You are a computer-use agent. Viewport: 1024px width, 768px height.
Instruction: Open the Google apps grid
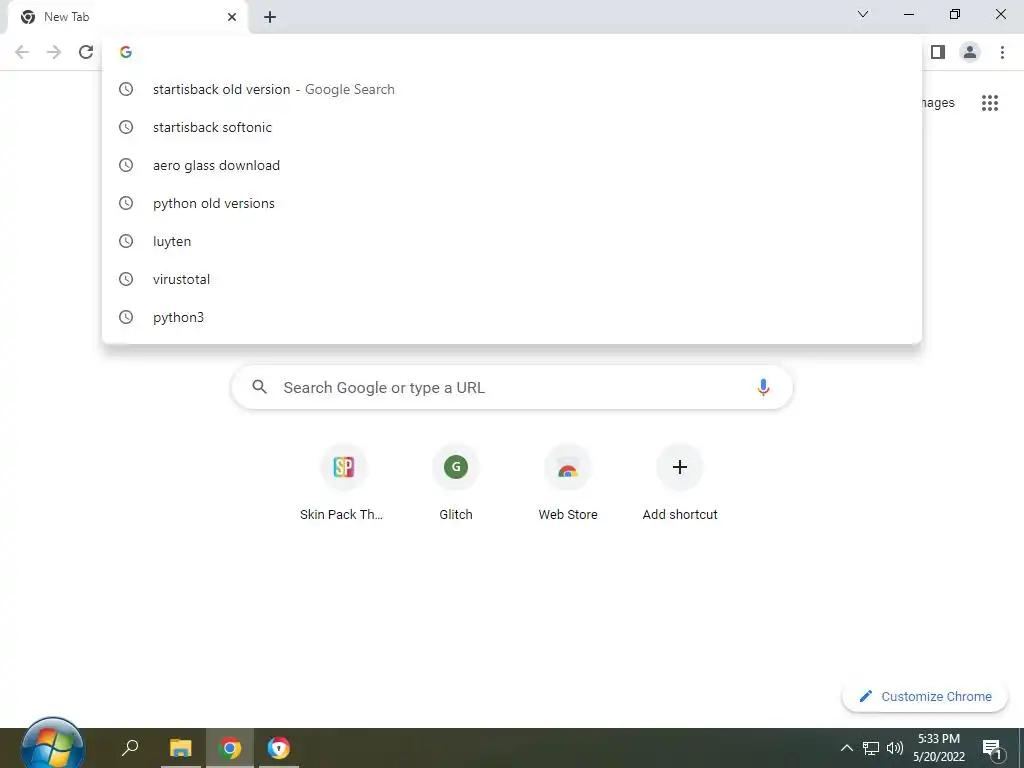pyautogui.click(x=990, y=103)
